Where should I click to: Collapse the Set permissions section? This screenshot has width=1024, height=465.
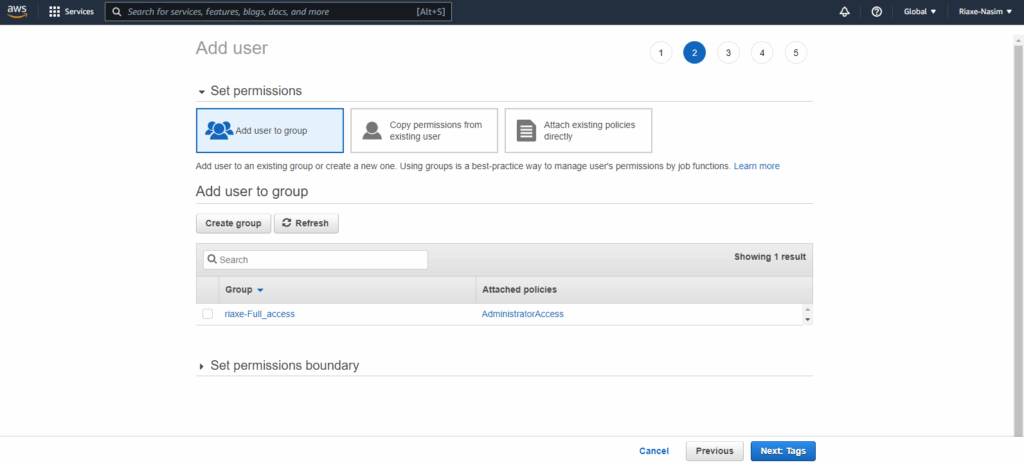click(x=202, y=91)
